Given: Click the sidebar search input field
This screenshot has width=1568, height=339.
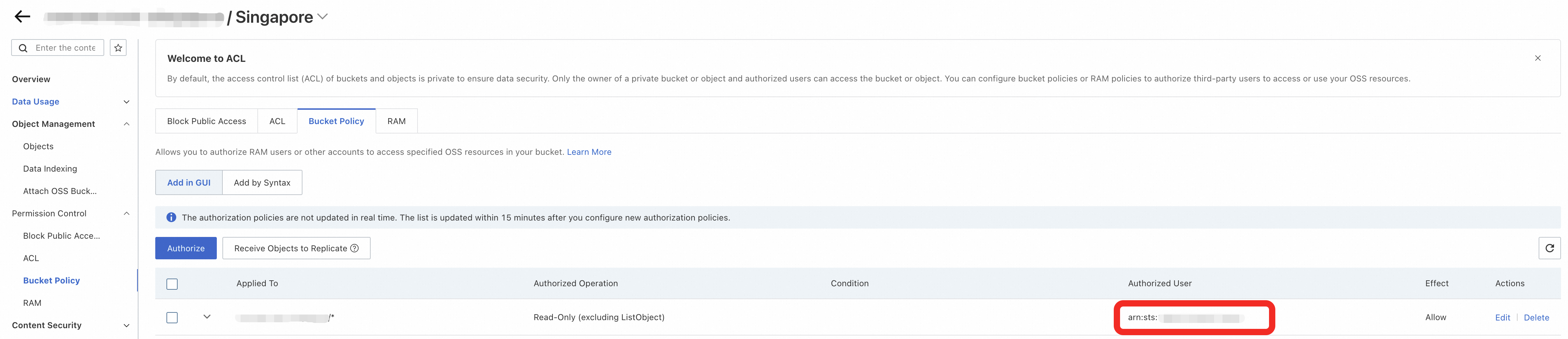Looking at the screenshot, I should click(66, 48).
